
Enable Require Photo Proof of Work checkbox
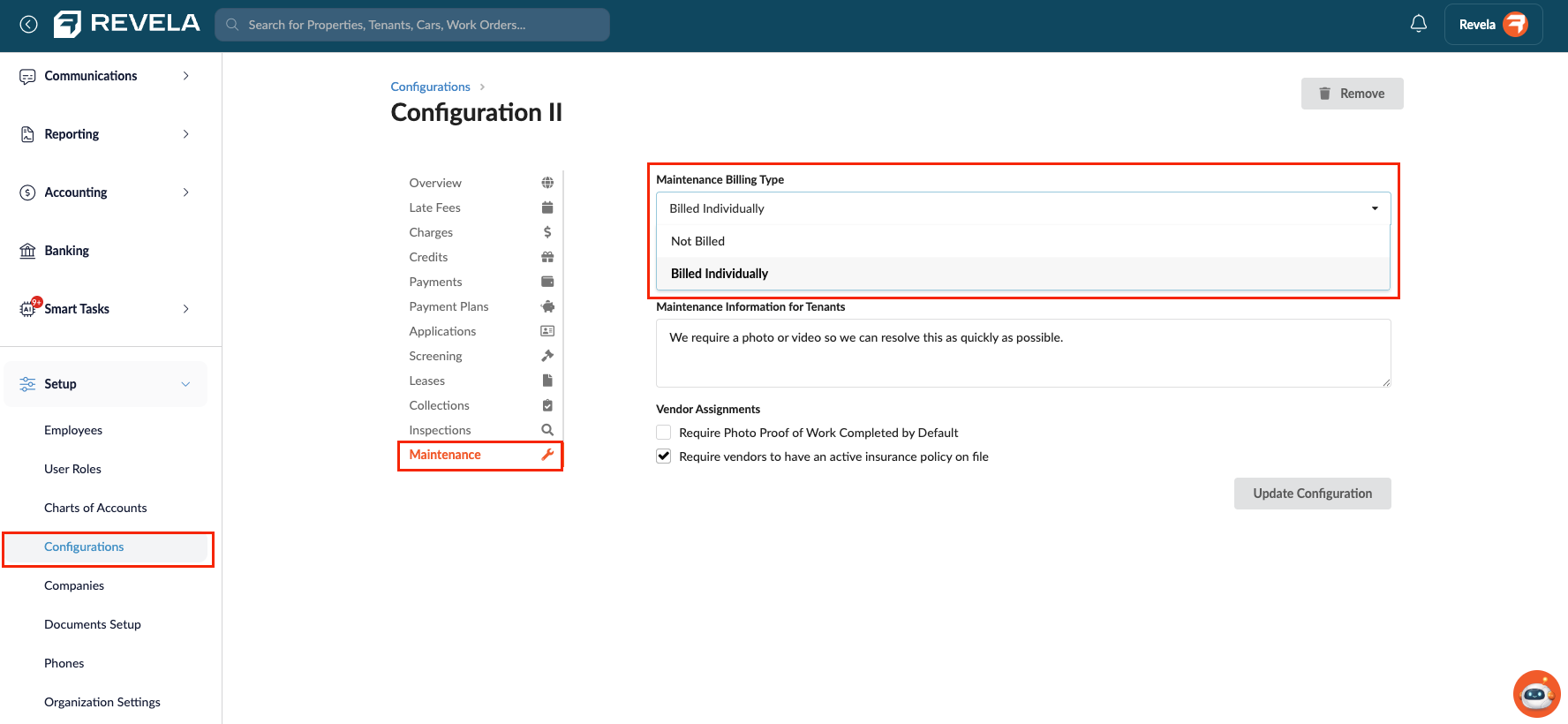[x=664, y=433]
